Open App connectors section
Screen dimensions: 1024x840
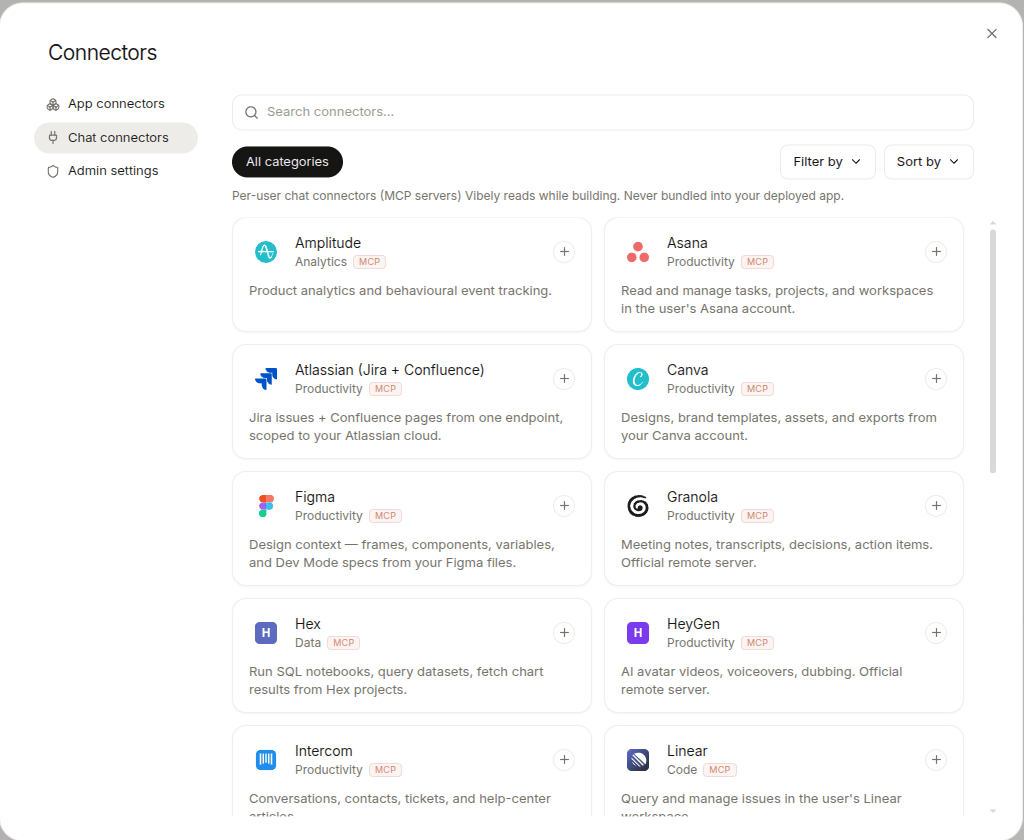[116, 104]
